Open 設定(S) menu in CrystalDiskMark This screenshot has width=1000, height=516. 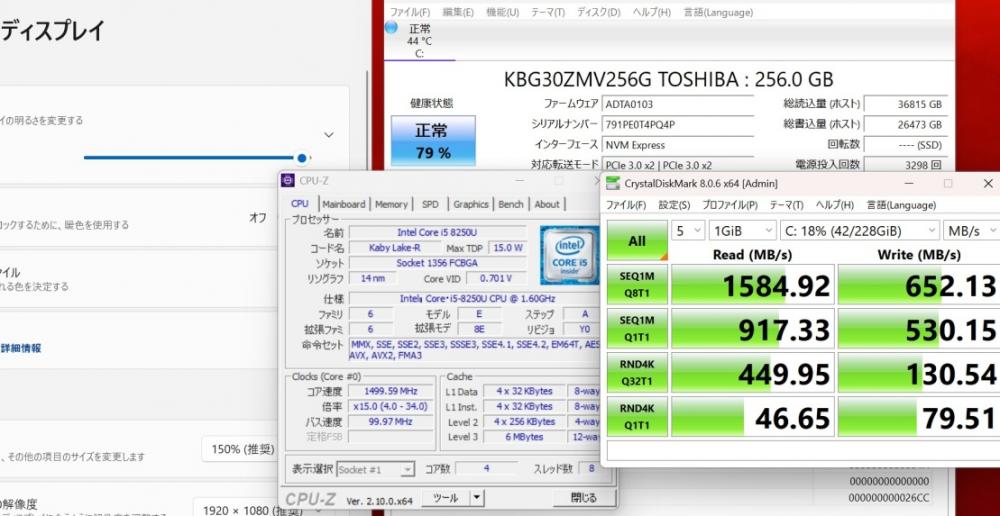click(x=674, y=205)
